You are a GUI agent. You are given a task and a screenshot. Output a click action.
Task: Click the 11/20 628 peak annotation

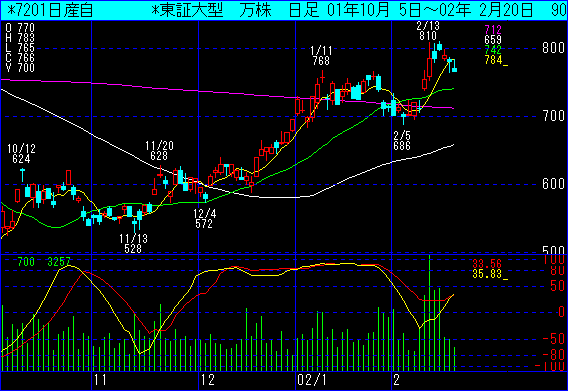tap(159, 151)
